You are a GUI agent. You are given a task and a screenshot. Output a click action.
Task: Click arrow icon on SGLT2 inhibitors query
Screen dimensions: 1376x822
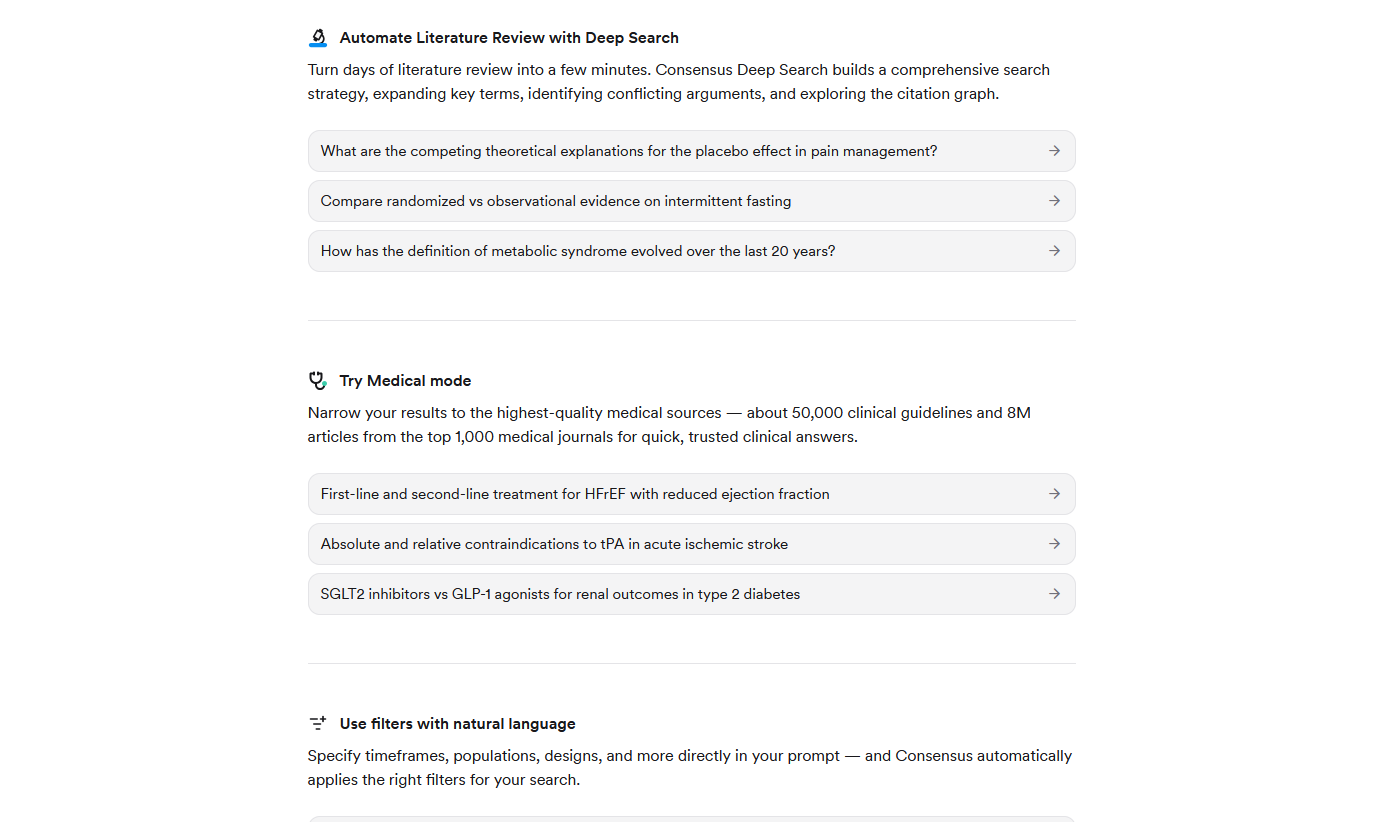point(1054,594)
